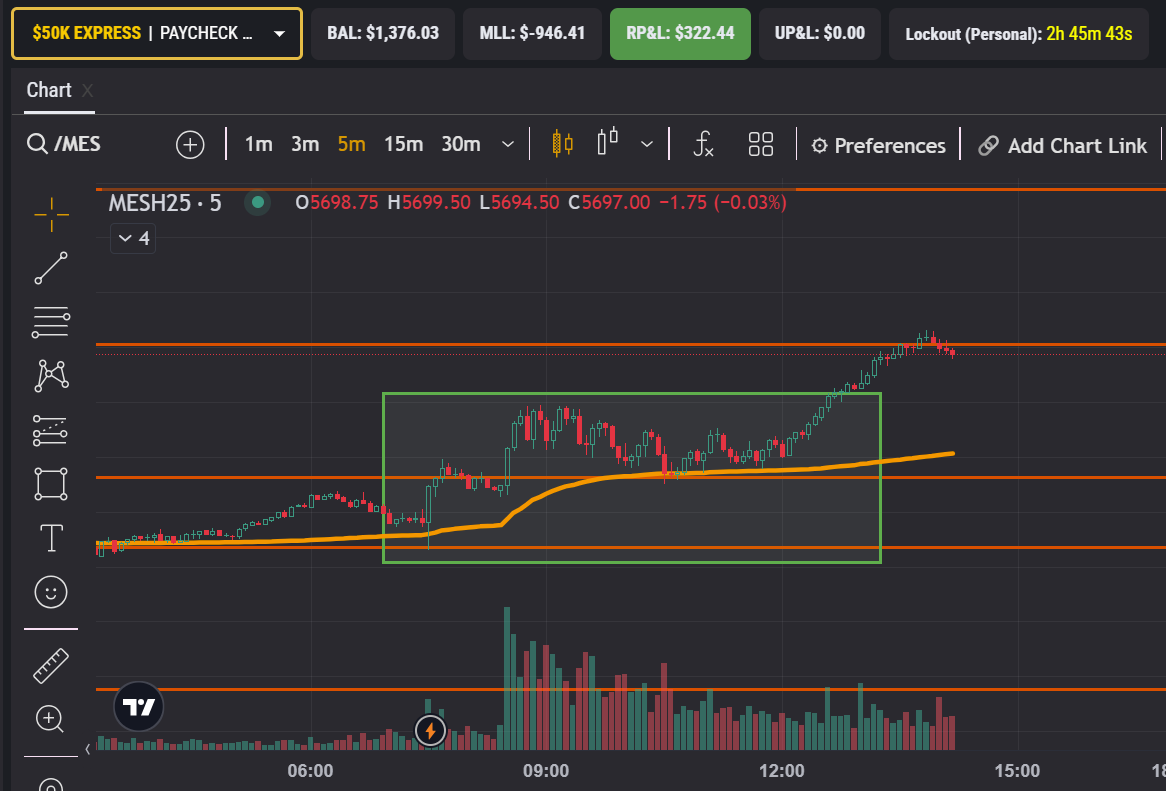Click the 06:00 time axis label

(310, 771)
